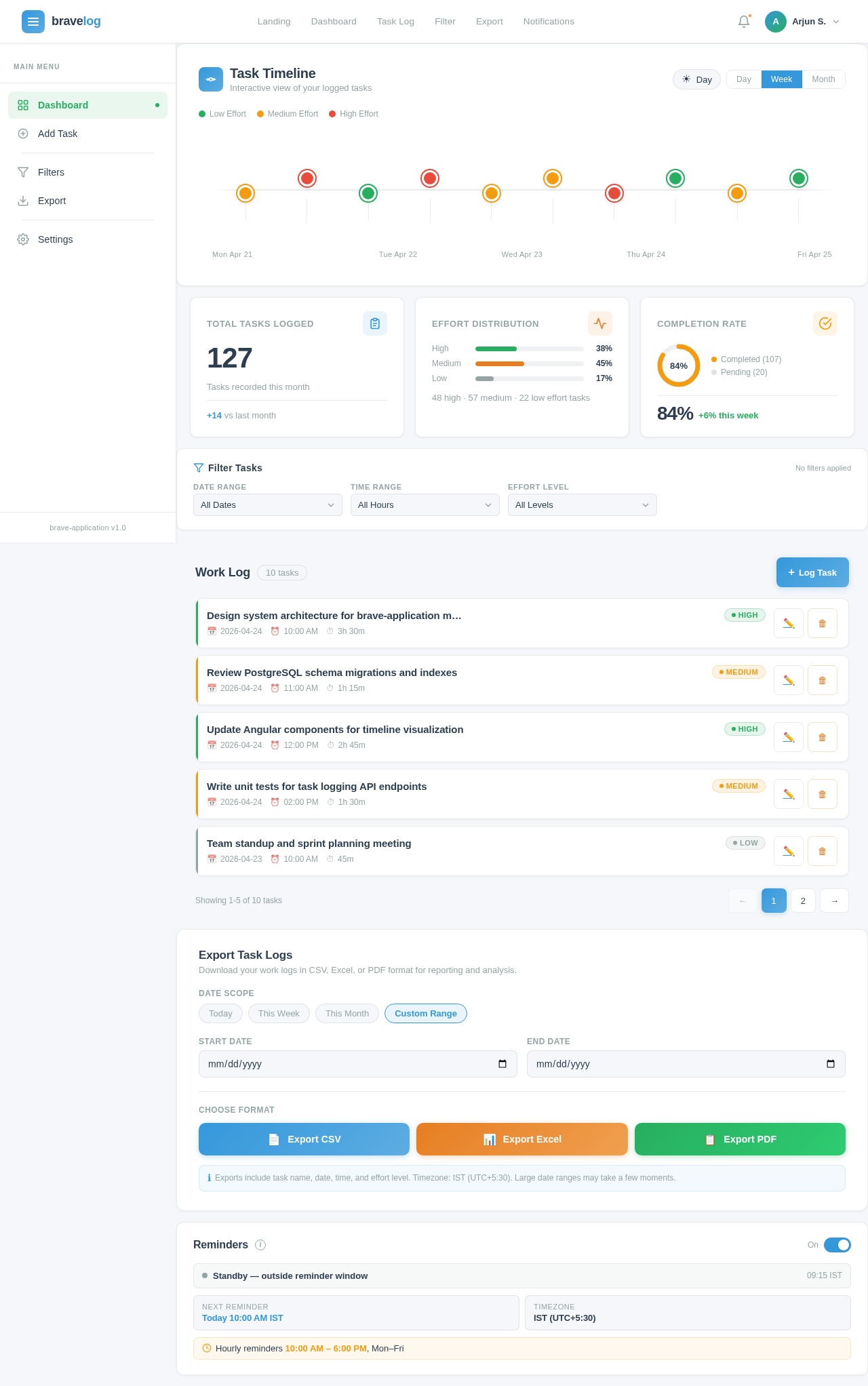This screenshot has width=868, height=1386.
Task: Go to the Notifications nav item
Action: point(549,22)
